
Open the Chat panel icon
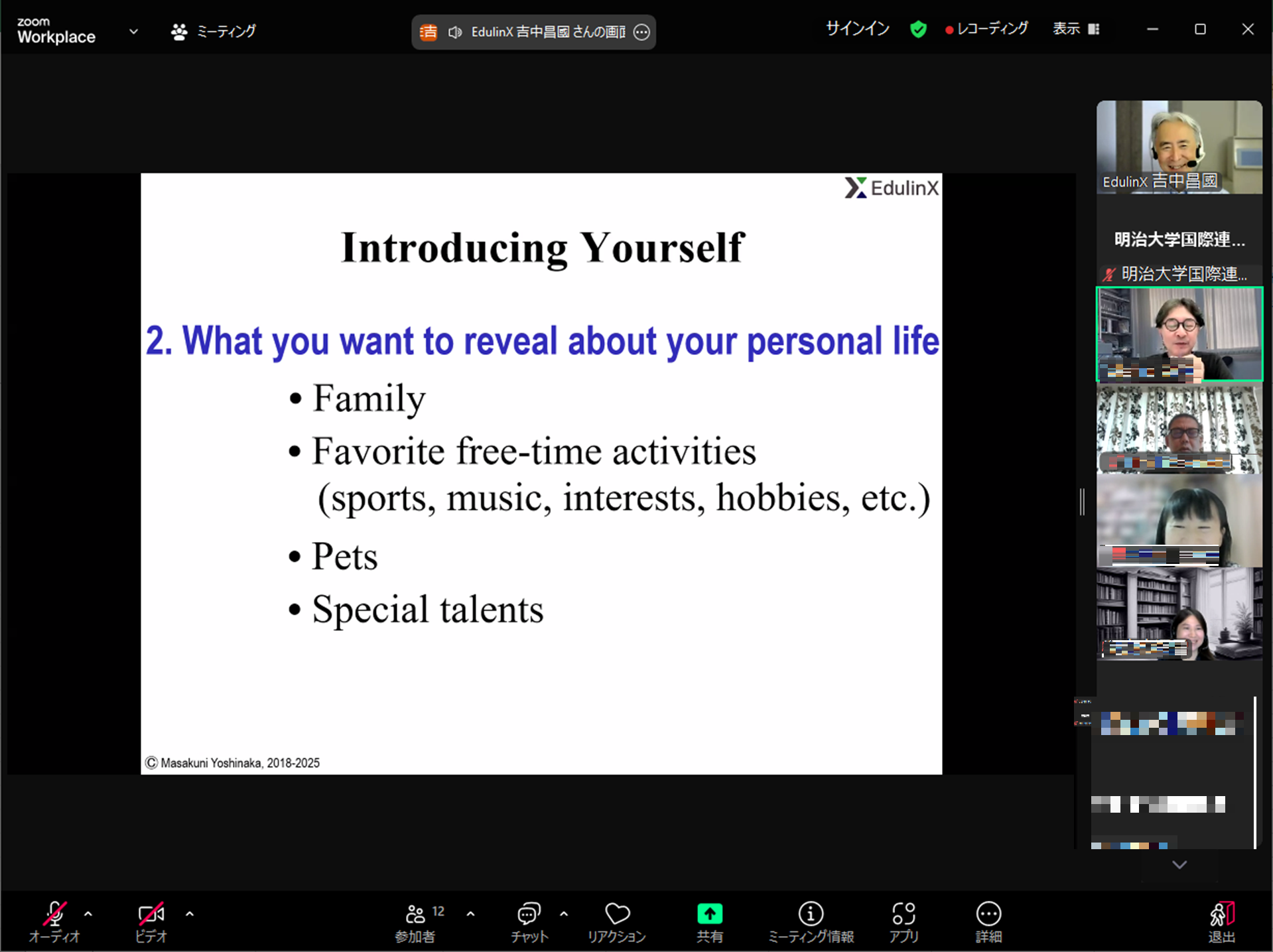click(x=528, y=915)
